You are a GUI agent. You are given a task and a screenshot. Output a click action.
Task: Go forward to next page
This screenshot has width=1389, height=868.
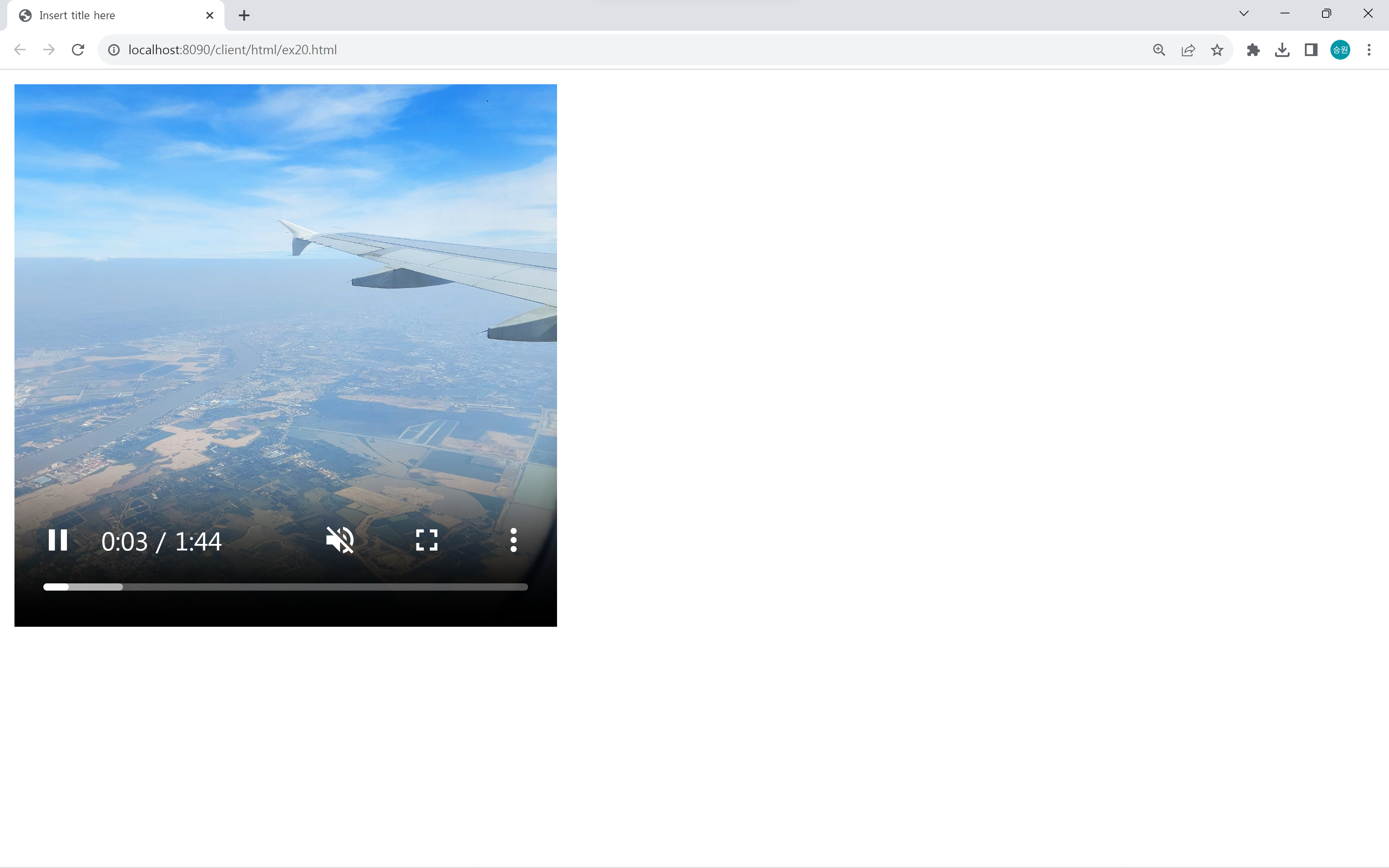(49, 50)
